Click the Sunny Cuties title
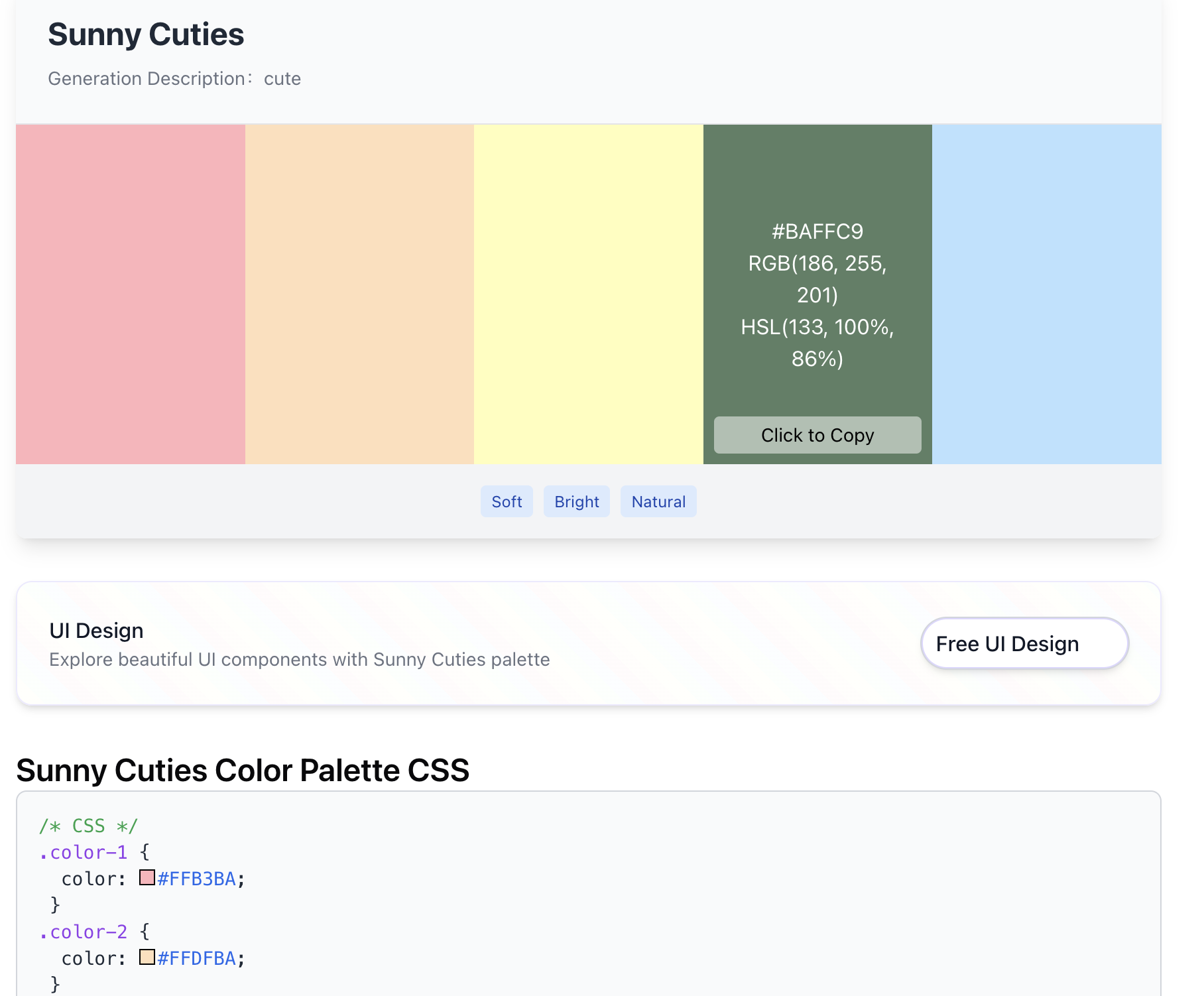This screenshot has height=996, width=1204. click(x=146, y=34)
